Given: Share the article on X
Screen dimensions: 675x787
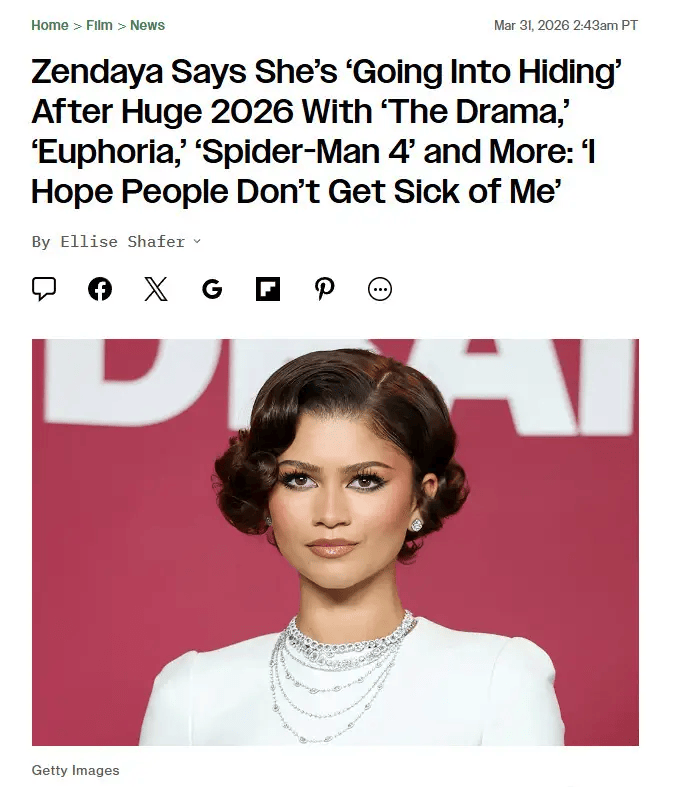Looking at the screenshot, I should click(x=156, y=290).
